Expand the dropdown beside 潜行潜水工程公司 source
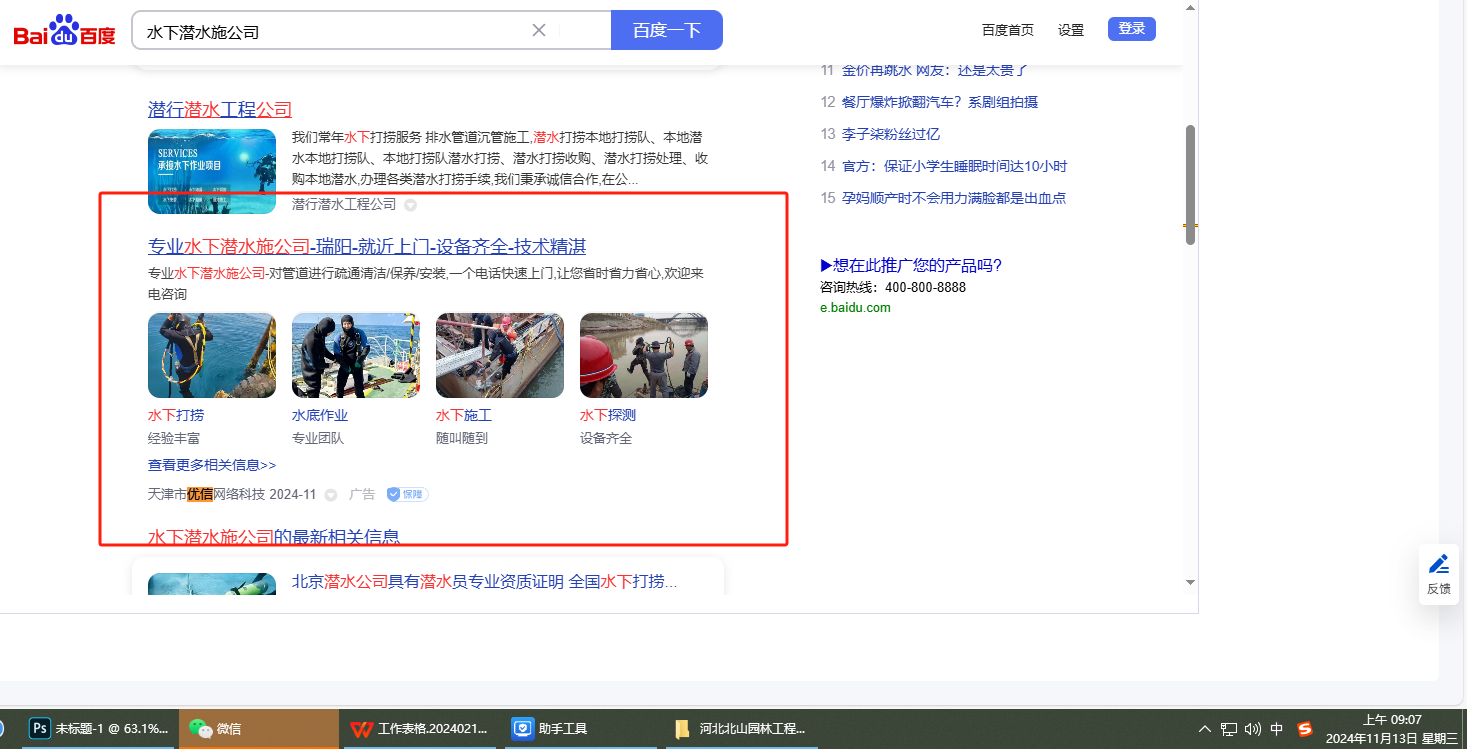This screenshot has height=749, width=1467. tap(410, 205)
